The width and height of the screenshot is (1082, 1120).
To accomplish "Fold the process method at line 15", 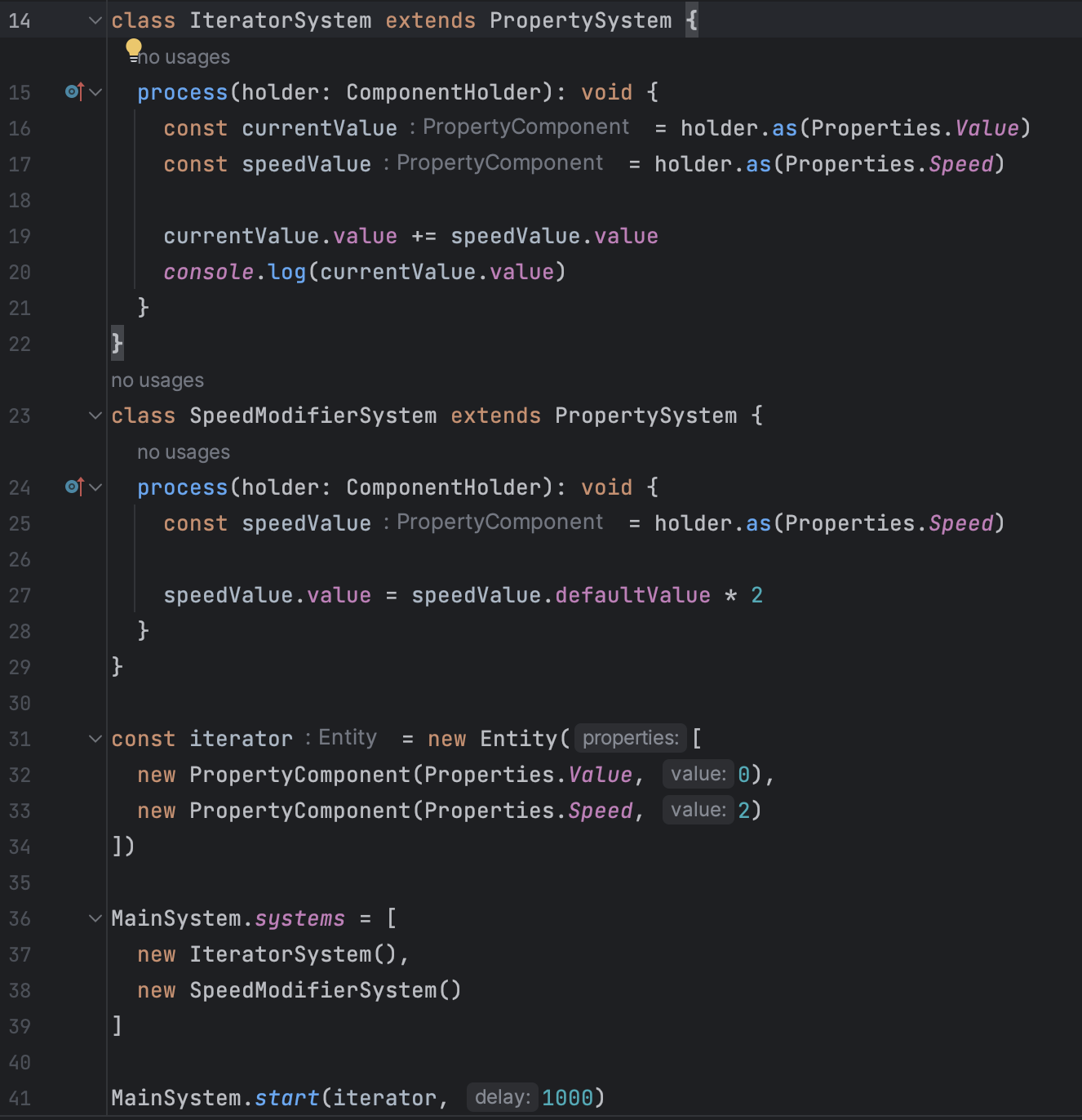I will [x=95, y=92].
